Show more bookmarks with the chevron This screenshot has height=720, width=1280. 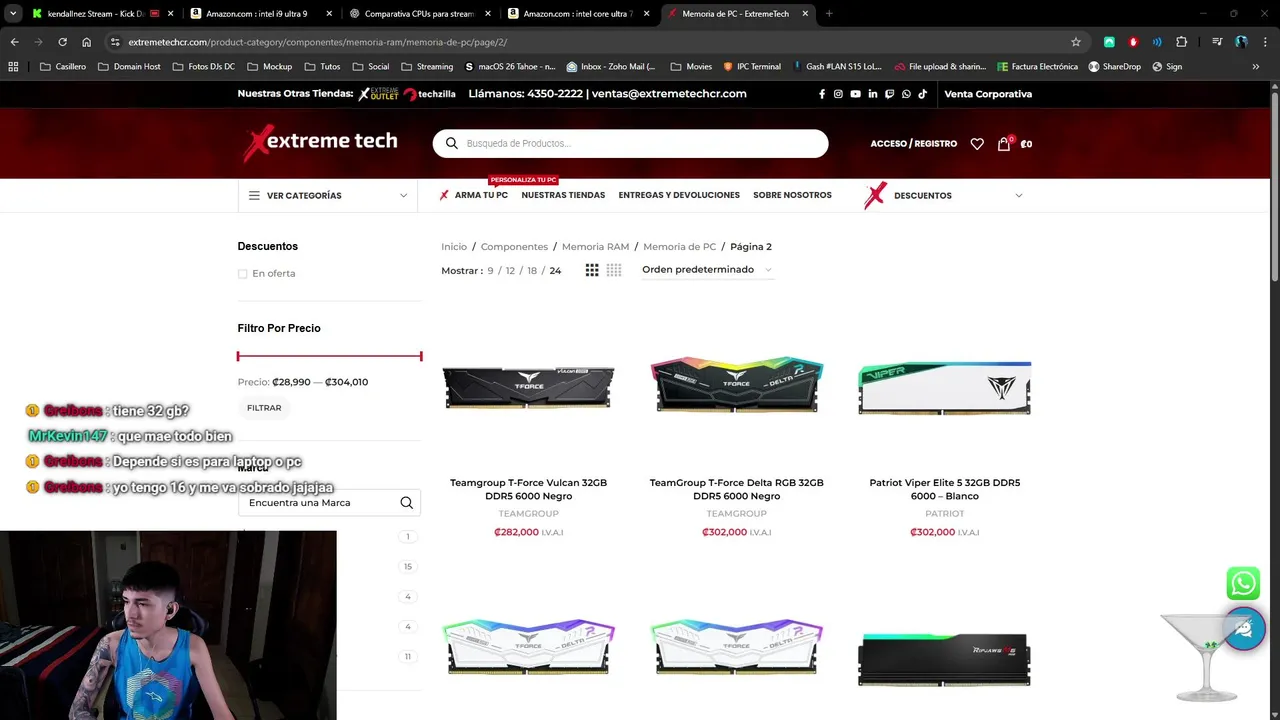coord(1255,67)
